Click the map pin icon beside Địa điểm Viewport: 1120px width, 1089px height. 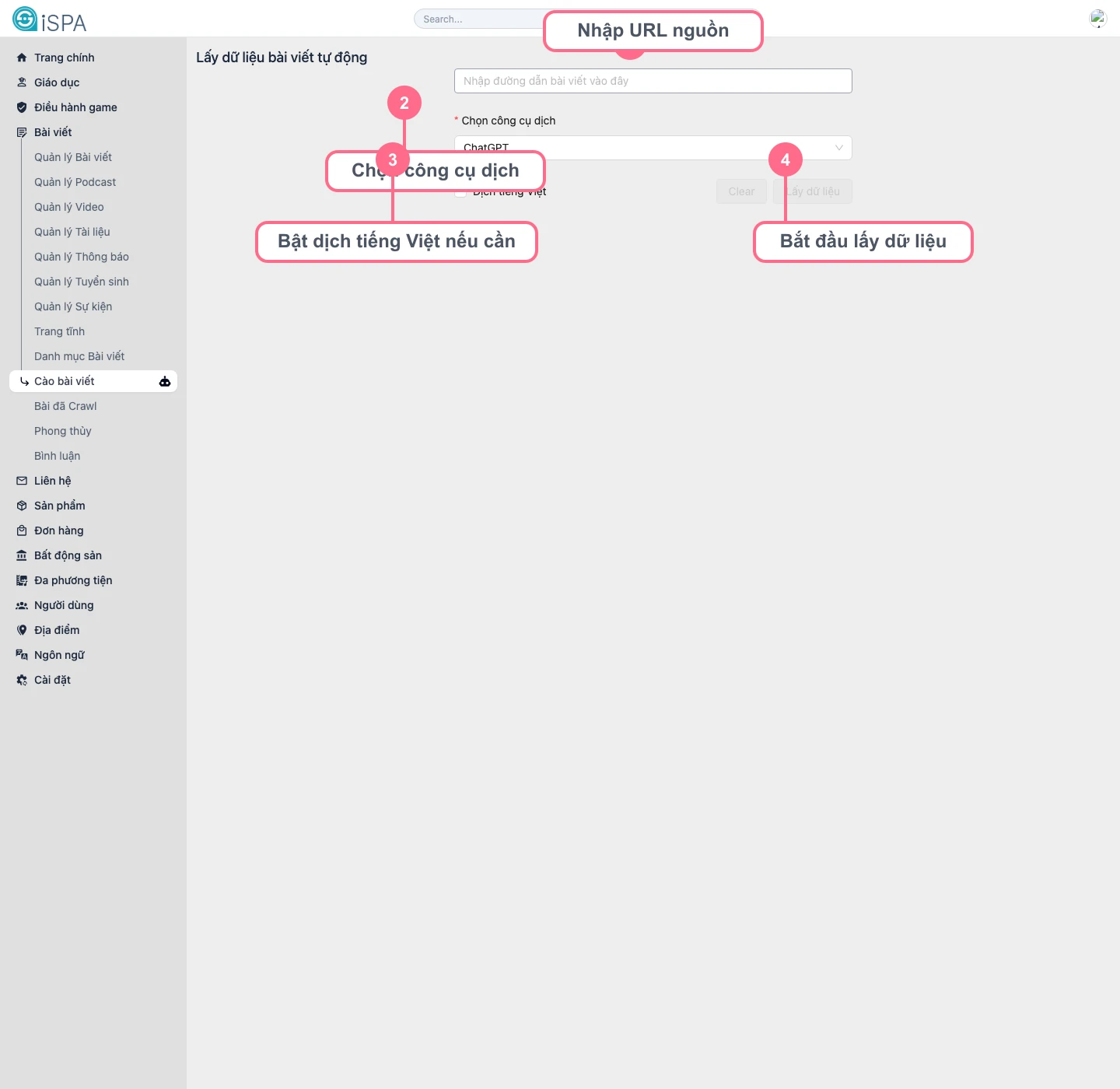pyautogui.click(x=22, y=630)
